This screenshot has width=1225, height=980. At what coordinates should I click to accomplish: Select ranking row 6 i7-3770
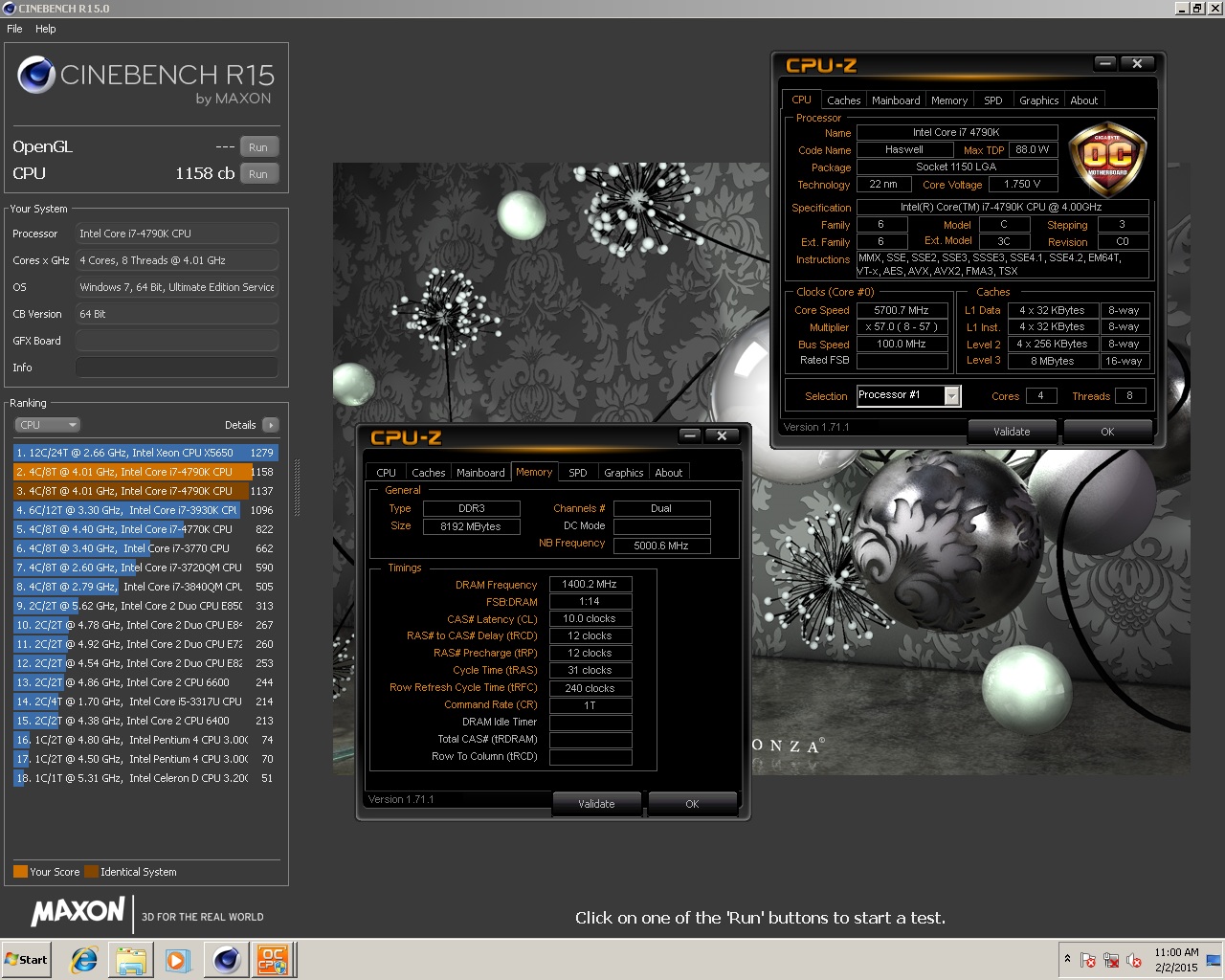coord(145,548)
